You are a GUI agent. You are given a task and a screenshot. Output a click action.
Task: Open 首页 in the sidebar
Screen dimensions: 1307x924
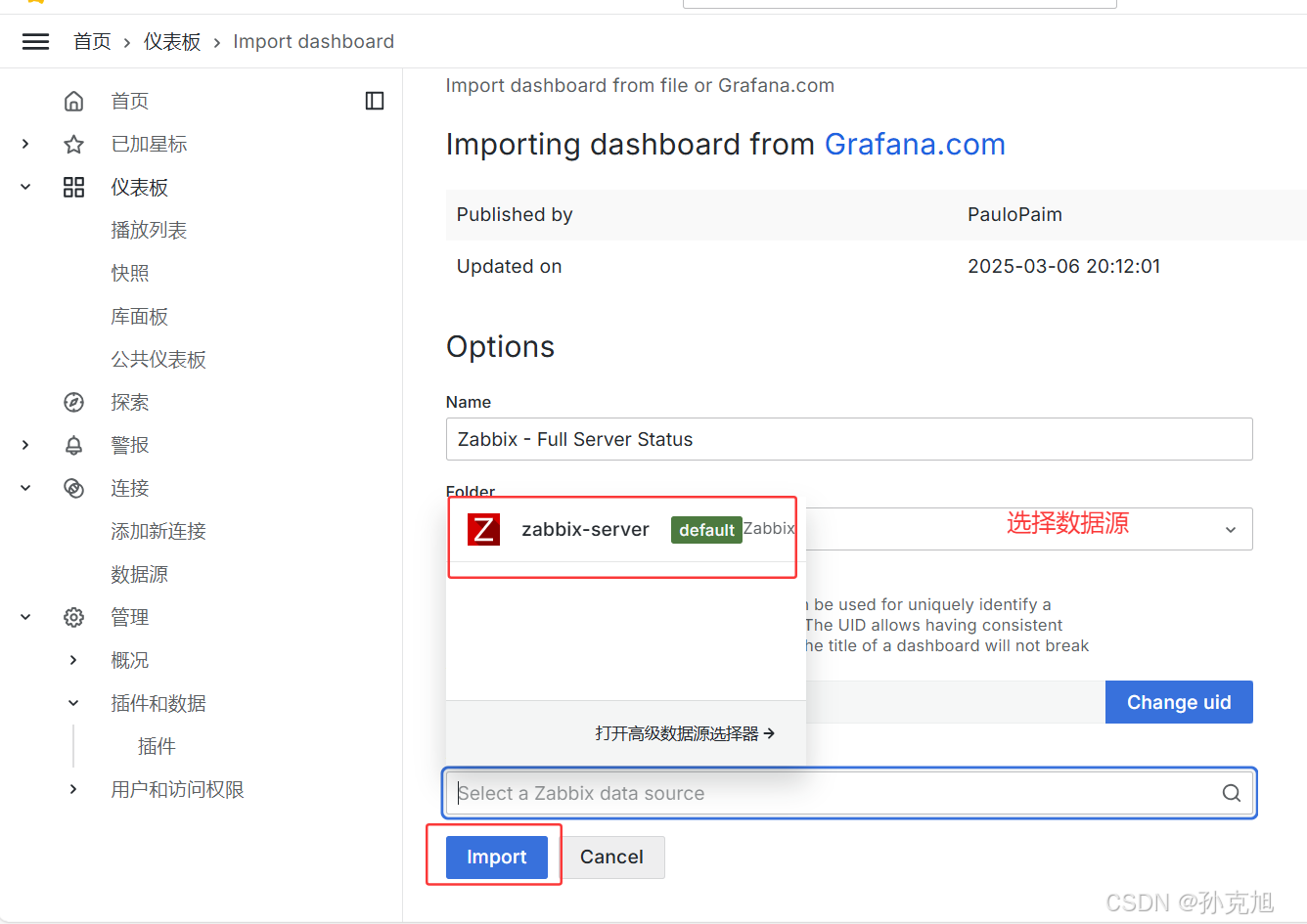click(130, 101)
